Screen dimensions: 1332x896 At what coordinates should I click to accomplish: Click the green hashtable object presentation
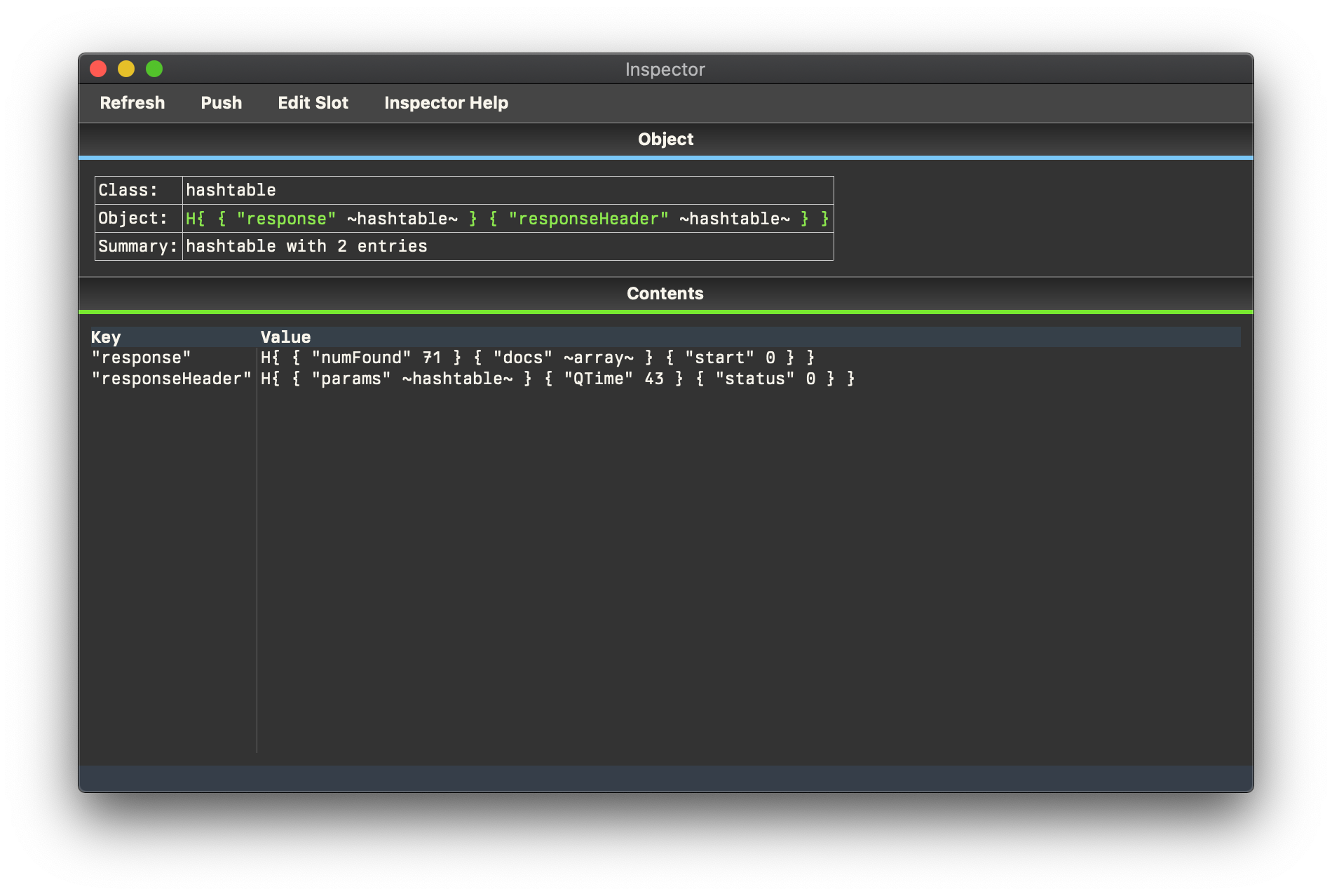tap(507, 219)
